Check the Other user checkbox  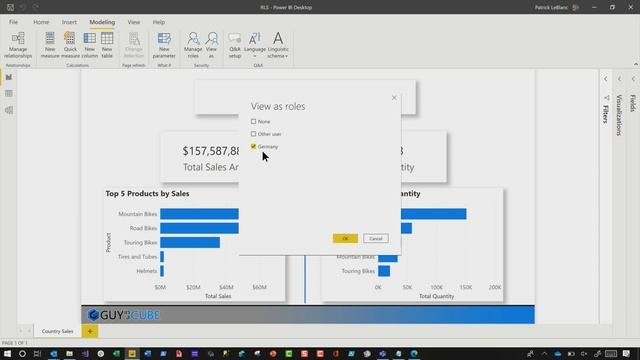click(x=253, y=134)
